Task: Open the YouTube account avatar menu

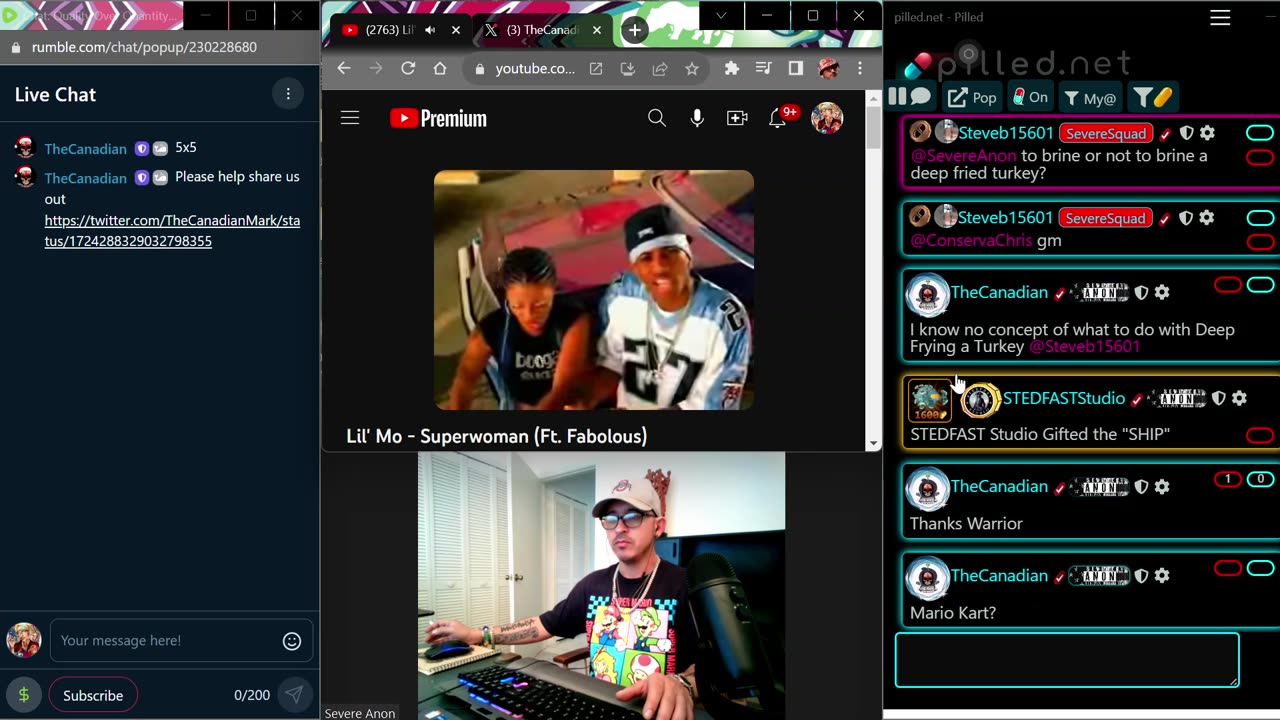Action: click(827, 118)
